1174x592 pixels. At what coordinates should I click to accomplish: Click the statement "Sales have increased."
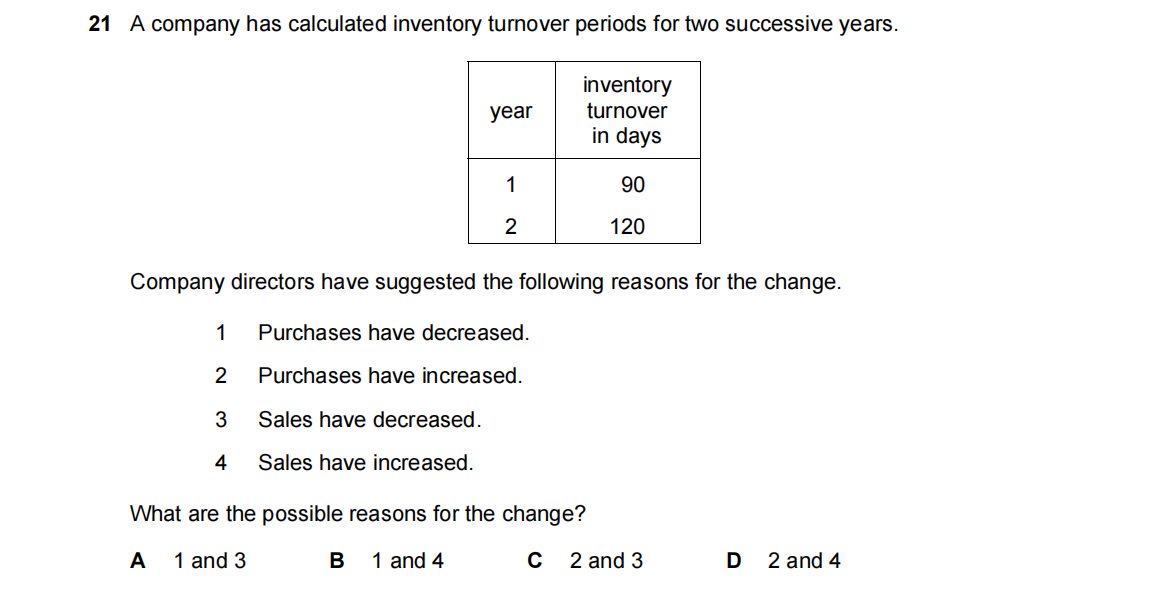tap(365, 463)
